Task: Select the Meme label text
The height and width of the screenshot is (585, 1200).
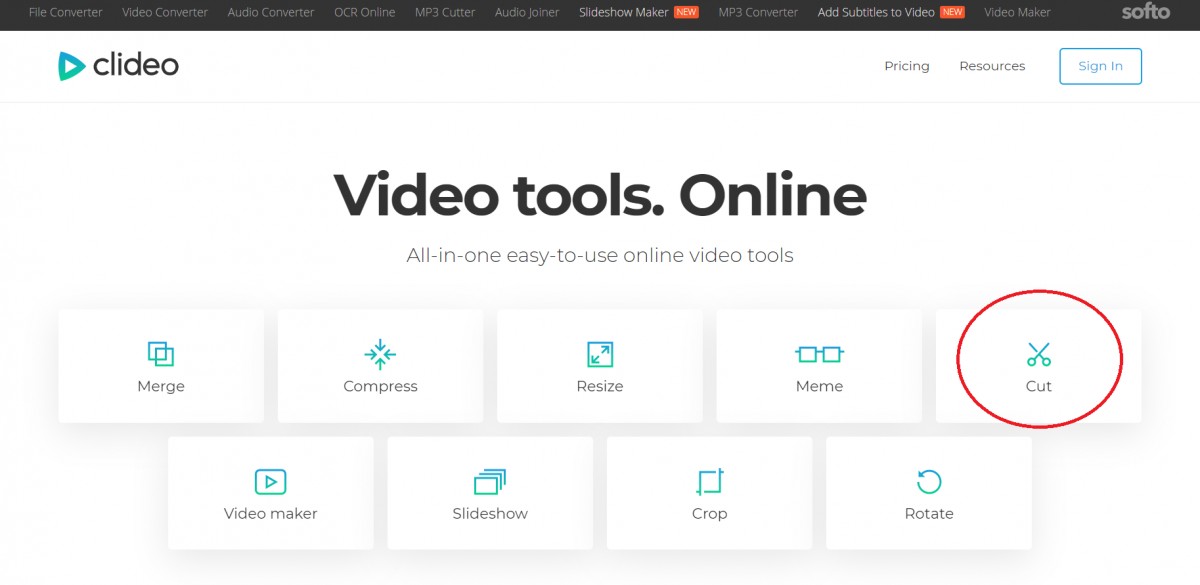Action: tap(819, 386)
